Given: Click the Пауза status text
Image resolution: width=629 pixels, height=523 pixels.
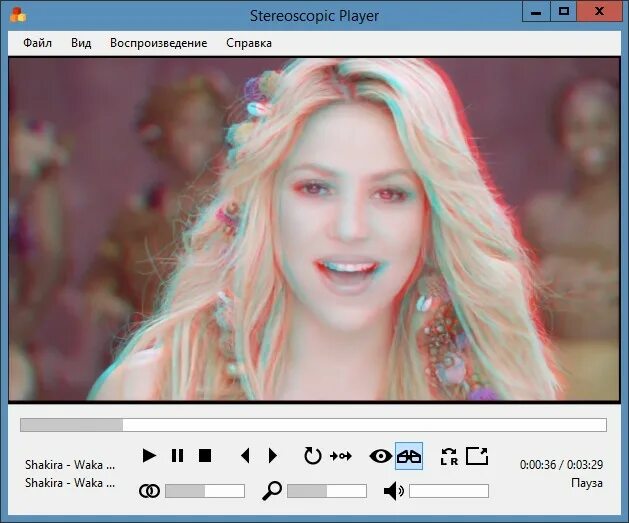Looking at the screenshot, I should click(x=587, y=483).
